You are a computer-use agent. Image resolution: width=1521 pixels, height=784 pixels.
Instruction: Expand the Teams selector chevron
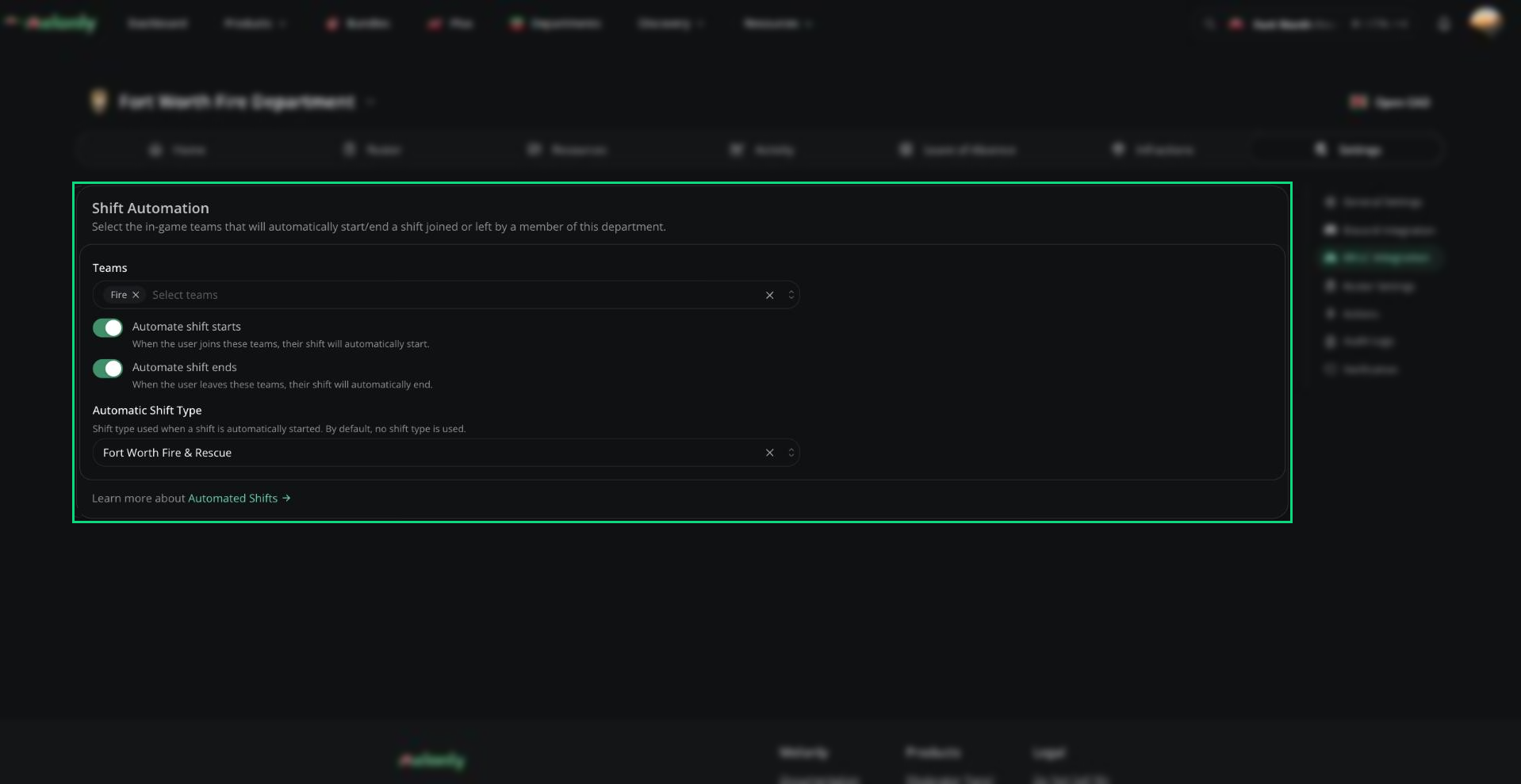(x=791, y=295)
